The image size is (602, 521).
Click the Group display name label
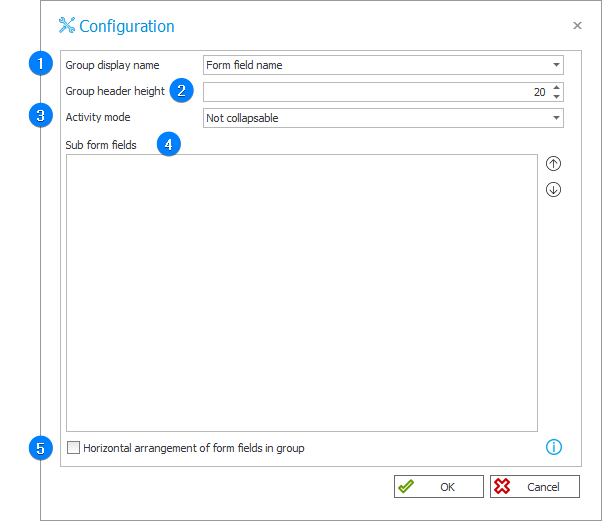(112, 65)
